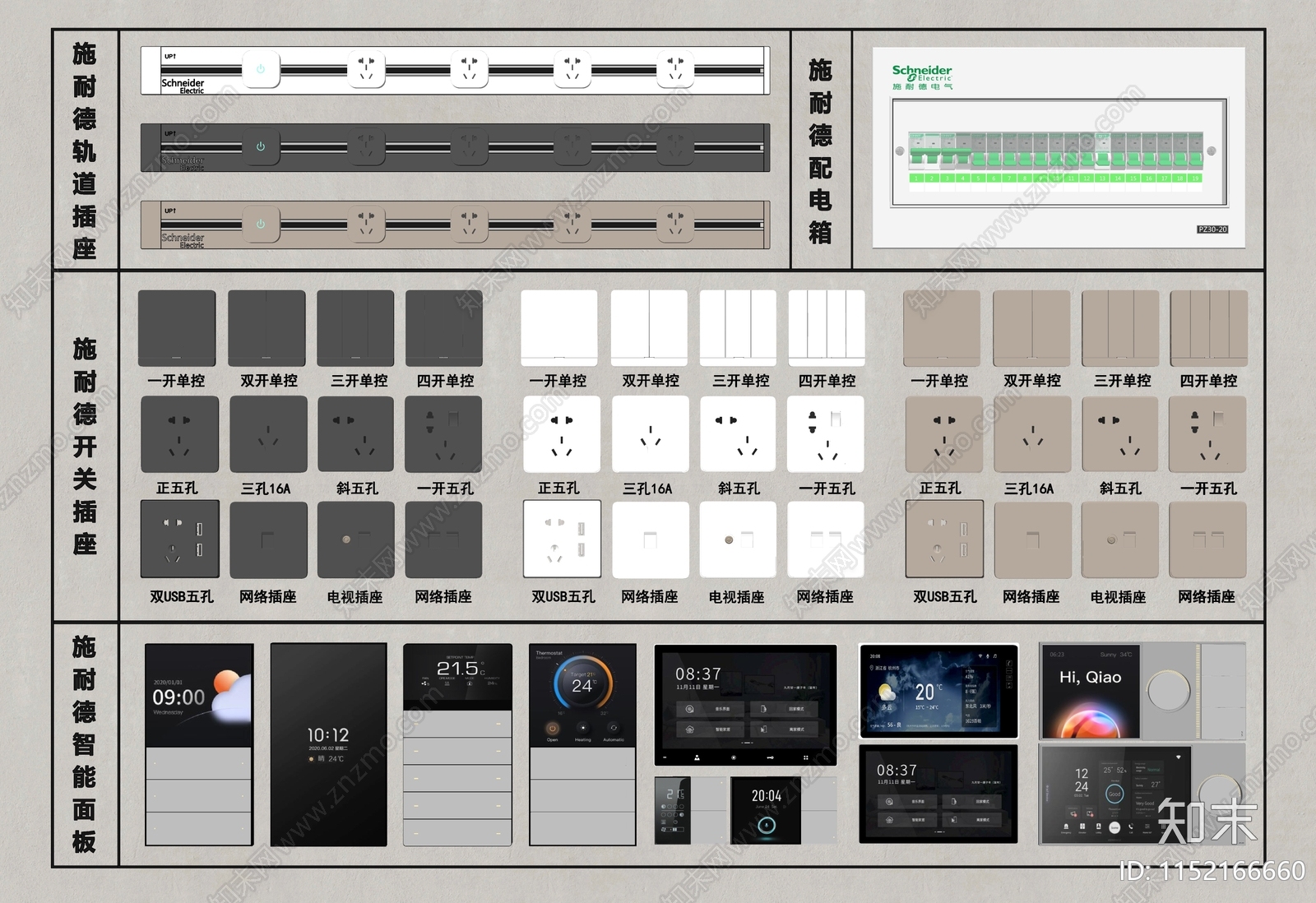Select the white 正五孔 socket
The height and width of the screenshot is (903, 1316).
click(561, 434)
